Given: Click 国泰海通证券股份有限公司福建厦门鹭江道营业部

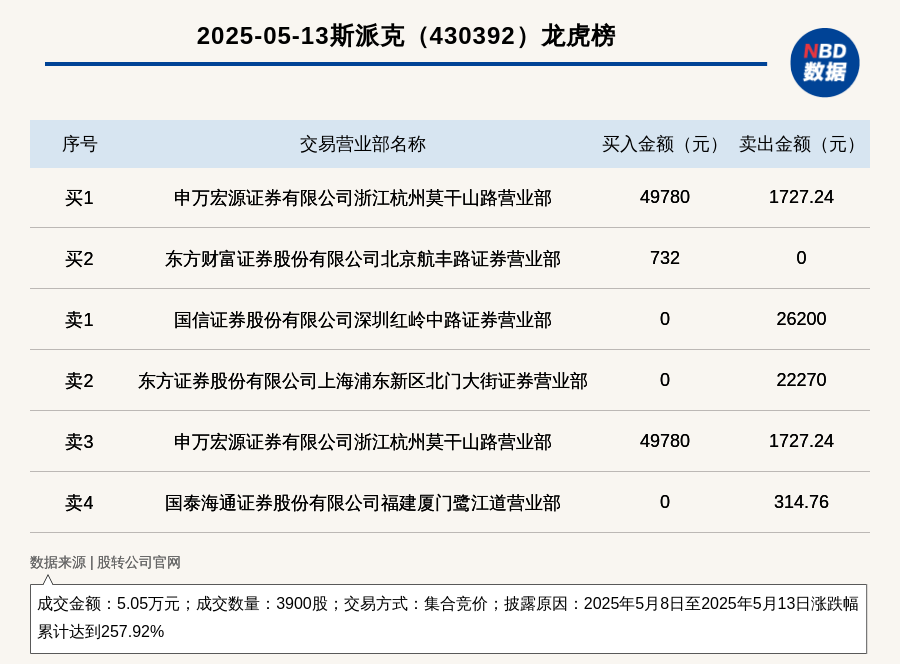Looking at the screenshot, I should (362, 503).
